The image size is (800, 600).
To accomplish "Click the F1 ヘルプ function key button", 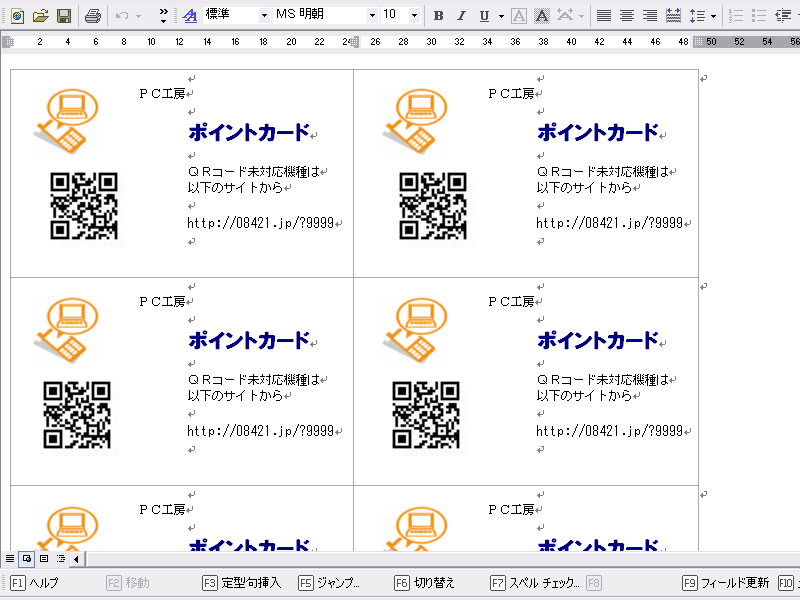I will [x=35, y=583].
